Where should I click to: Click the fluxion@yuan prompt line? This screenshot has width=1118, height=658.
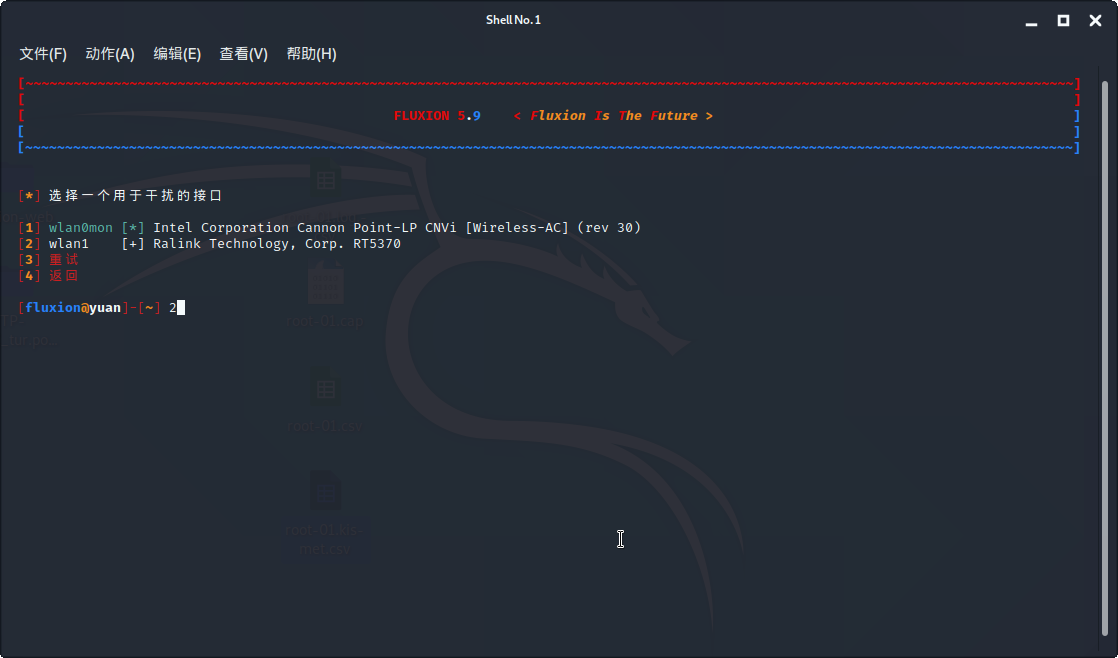click(x=101, y=308)
